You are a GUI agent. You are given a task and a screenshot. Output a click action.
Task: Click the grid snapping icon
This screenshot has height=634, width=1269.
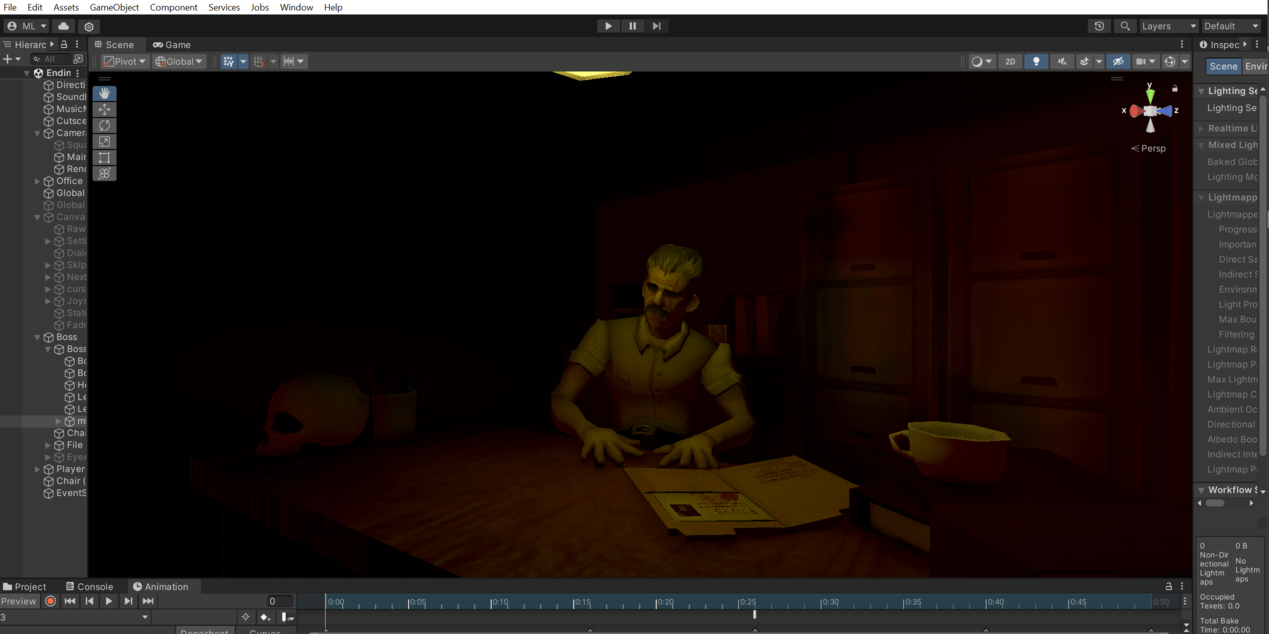pos(228,61)
